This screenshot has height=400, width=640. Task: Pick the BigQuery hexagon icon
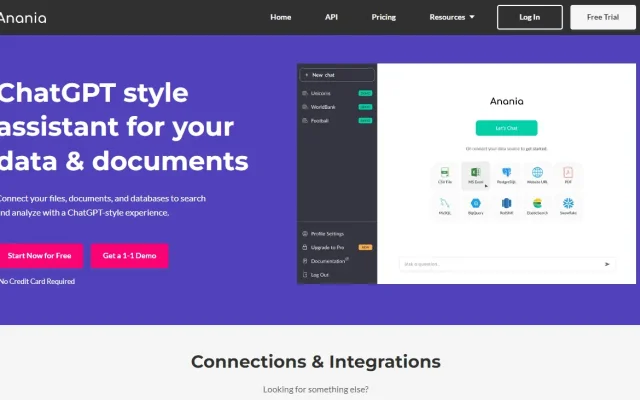[476, 203]
